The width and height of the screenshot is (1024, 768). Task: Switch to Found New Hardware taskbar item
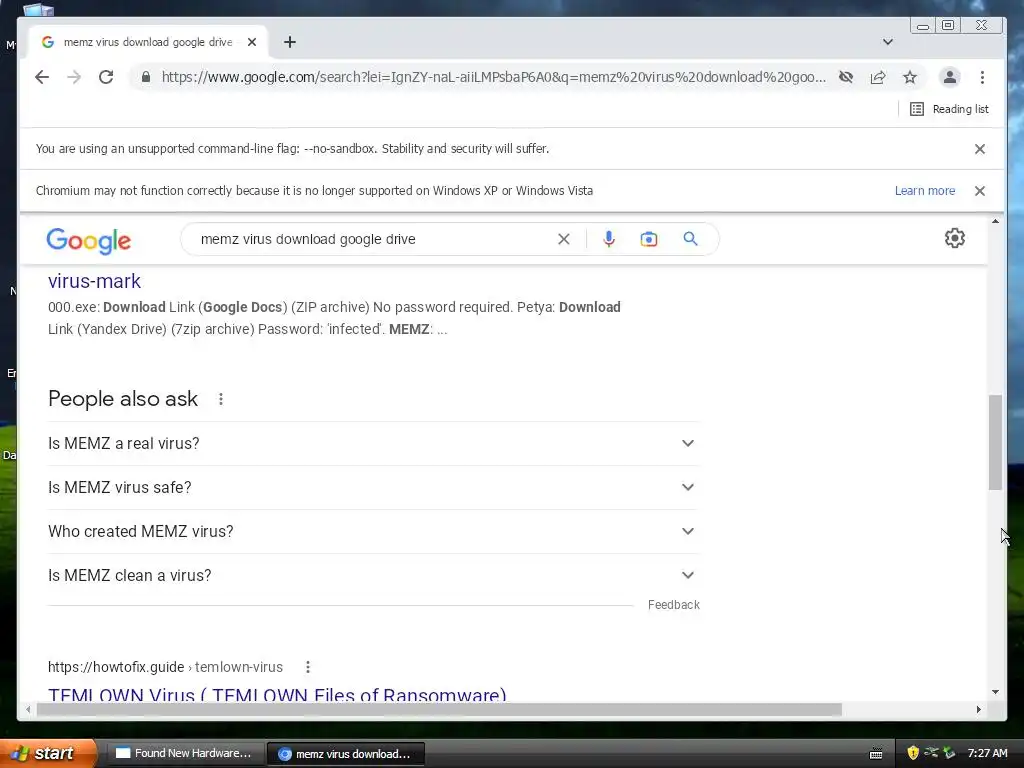(x=184, y=753)
